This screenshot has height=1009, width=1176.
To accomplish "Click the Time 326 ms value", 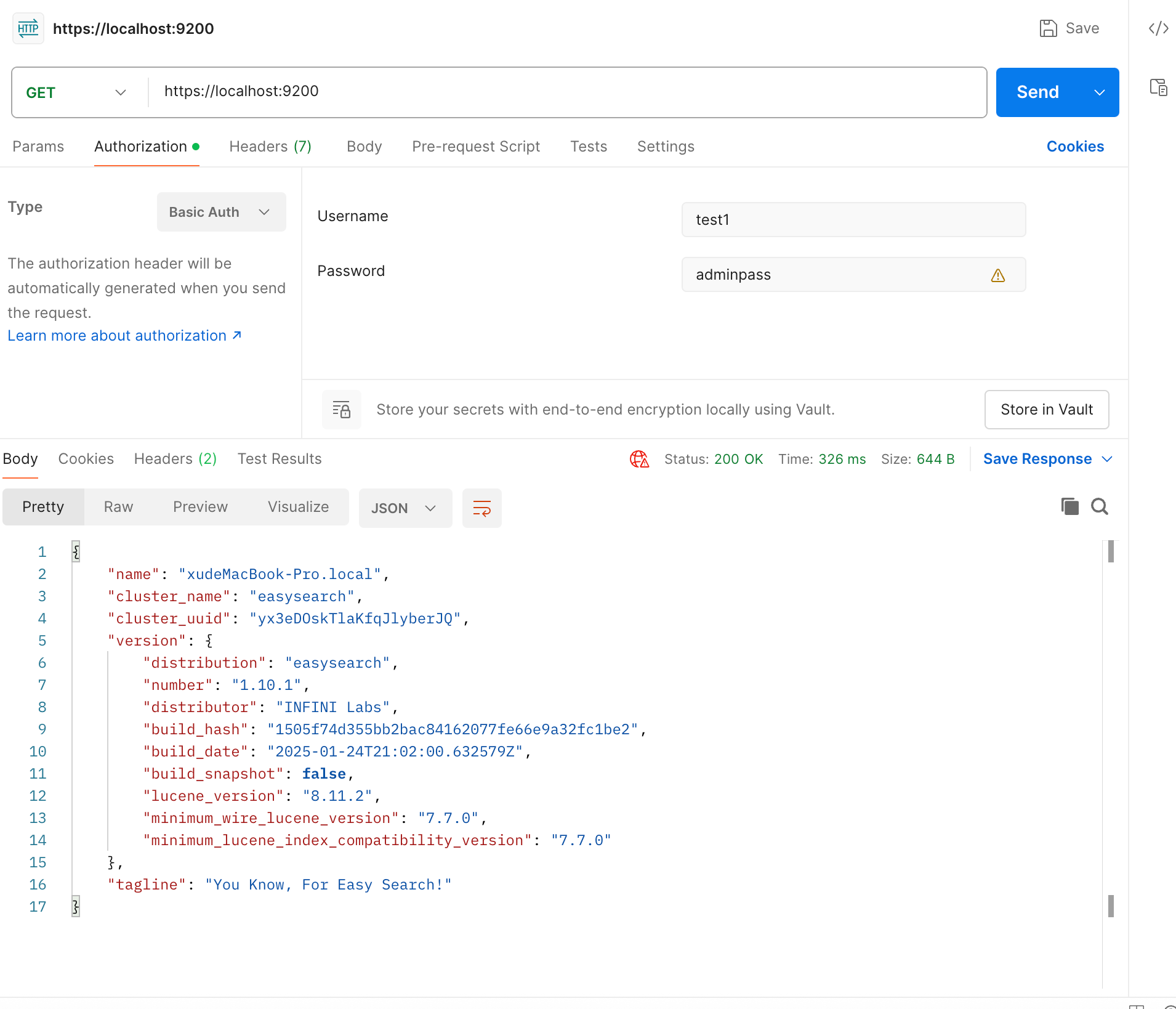I will point(842,459).
